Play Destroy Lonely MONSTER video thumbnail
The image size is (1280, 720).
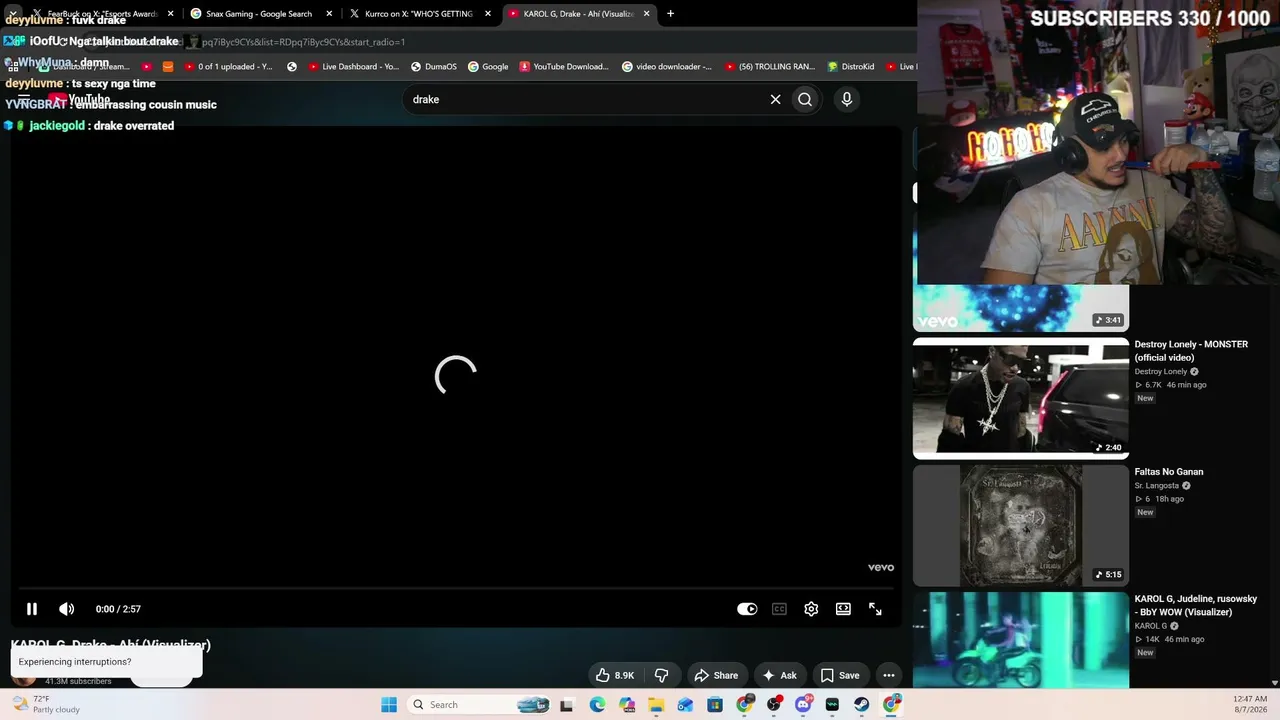pyautogui.click(x=1021, y=398)
